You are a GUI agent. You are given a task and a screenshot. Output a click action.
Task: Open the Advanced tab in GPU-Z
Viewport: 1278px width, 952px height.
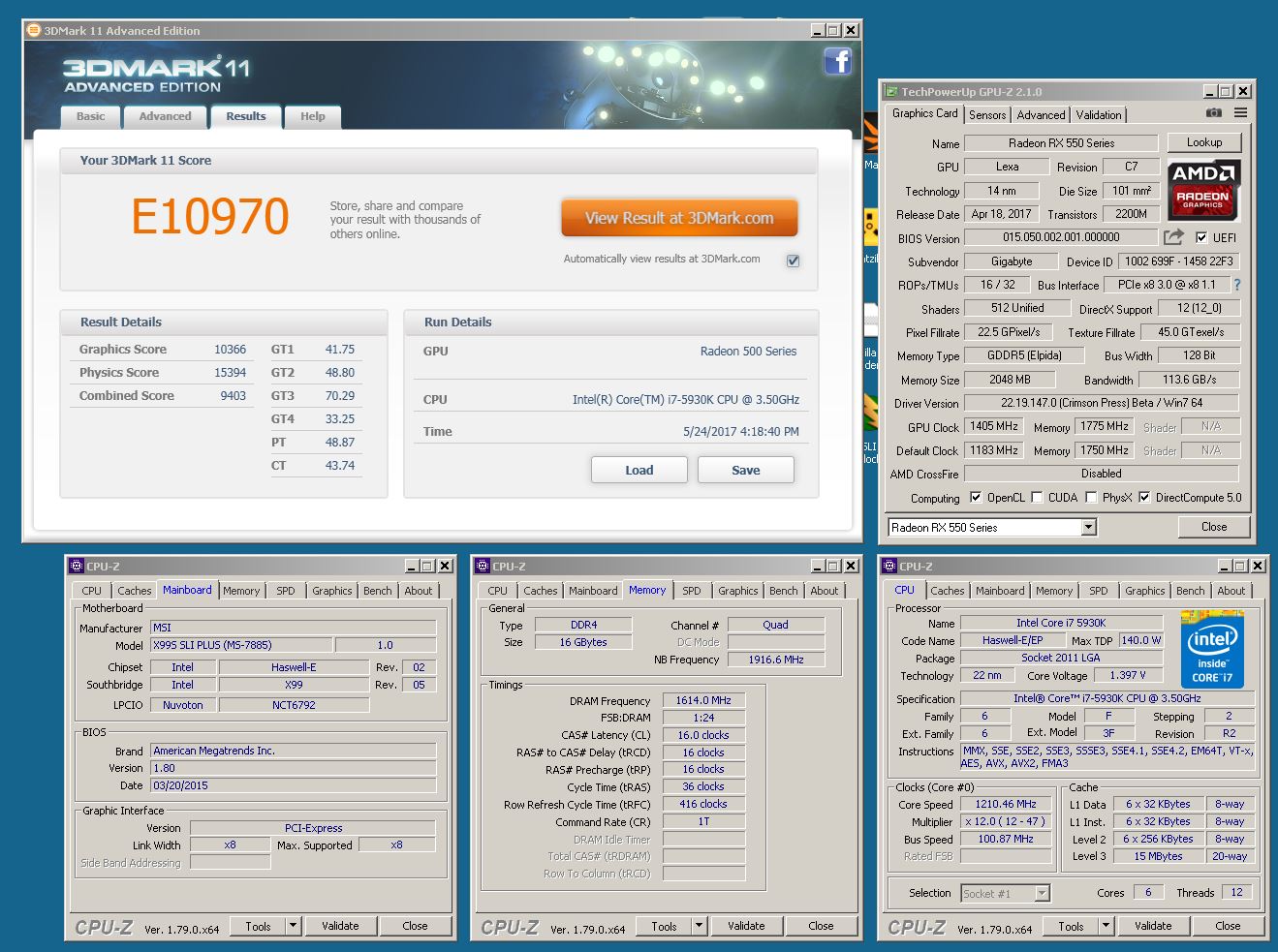click(x=1041, y=114)
